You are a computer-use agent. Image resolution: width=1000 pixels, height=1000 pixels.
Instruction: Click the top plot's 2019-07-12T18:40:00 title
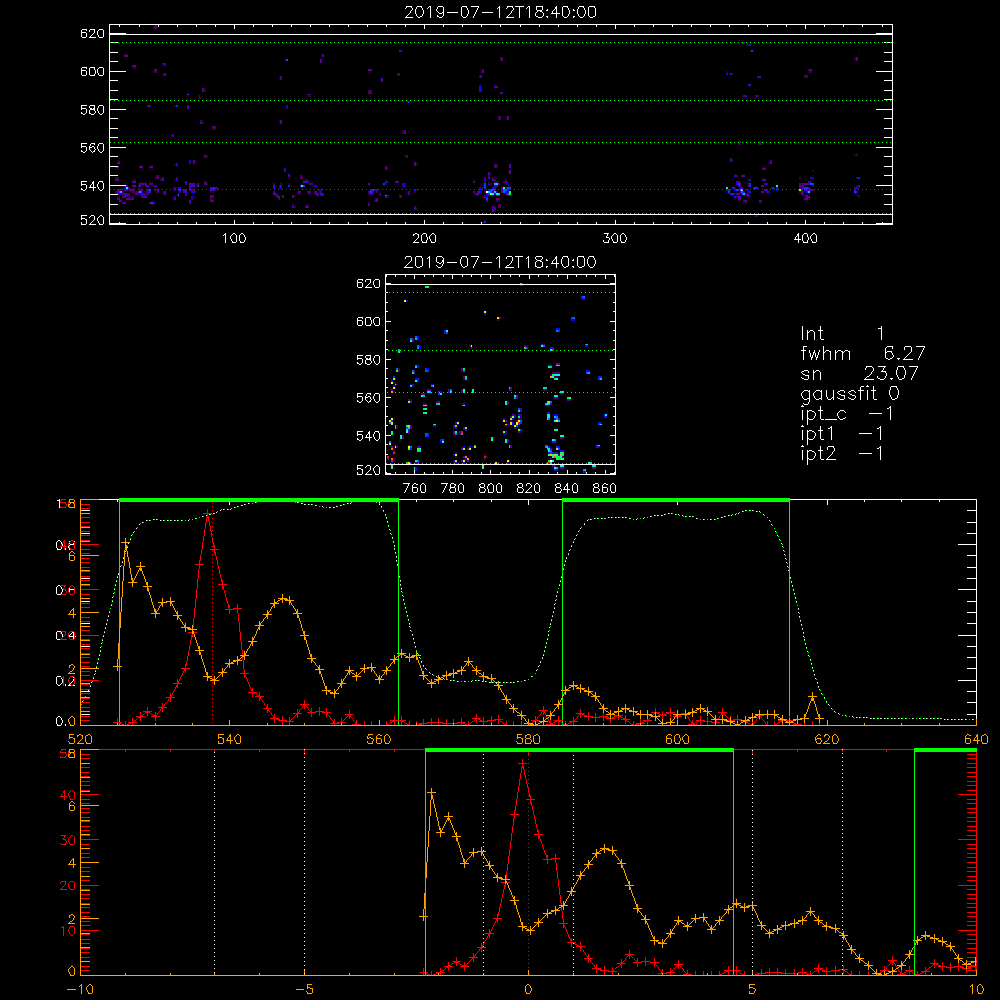(x=500, y=12)
